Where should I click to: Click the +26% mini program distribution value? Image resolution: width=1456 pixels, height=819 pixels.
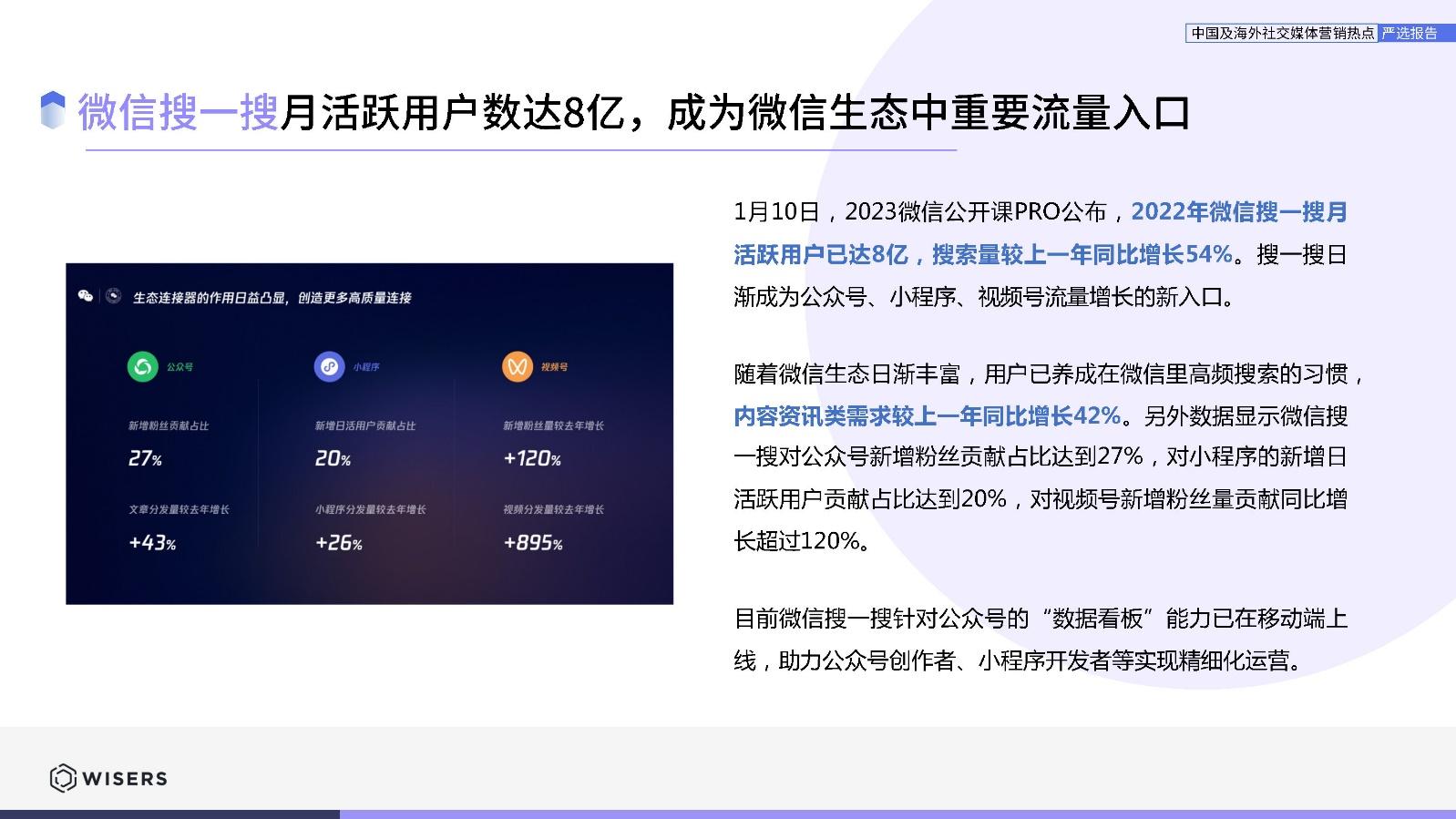[x=339, y=543]
